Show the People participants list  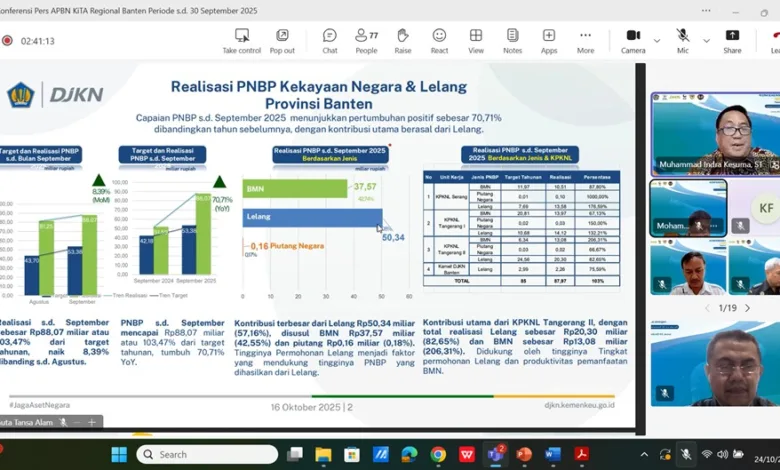pos(366,39)
